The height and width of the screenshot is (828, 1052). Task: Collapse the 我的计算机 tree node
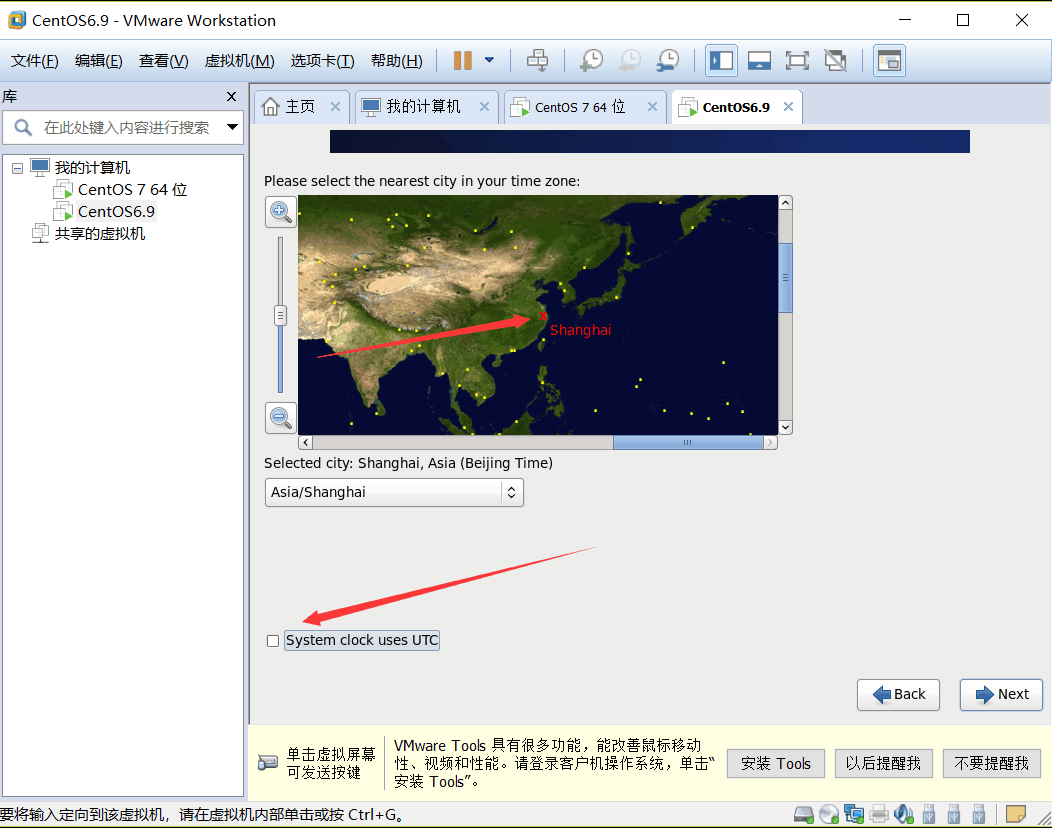[x=17, y=168]
